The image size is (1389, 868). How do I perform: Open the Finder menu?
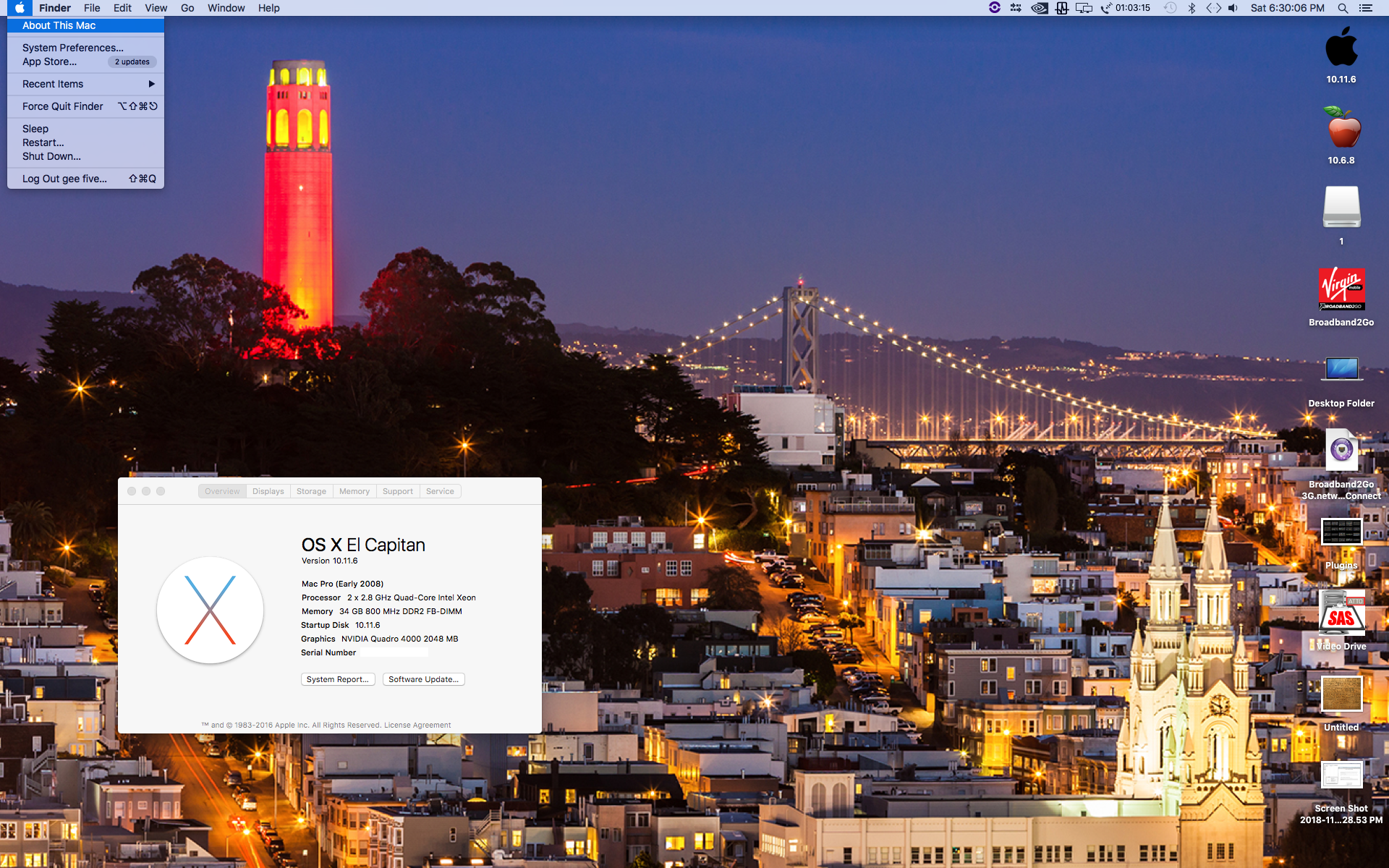point(55,8)
